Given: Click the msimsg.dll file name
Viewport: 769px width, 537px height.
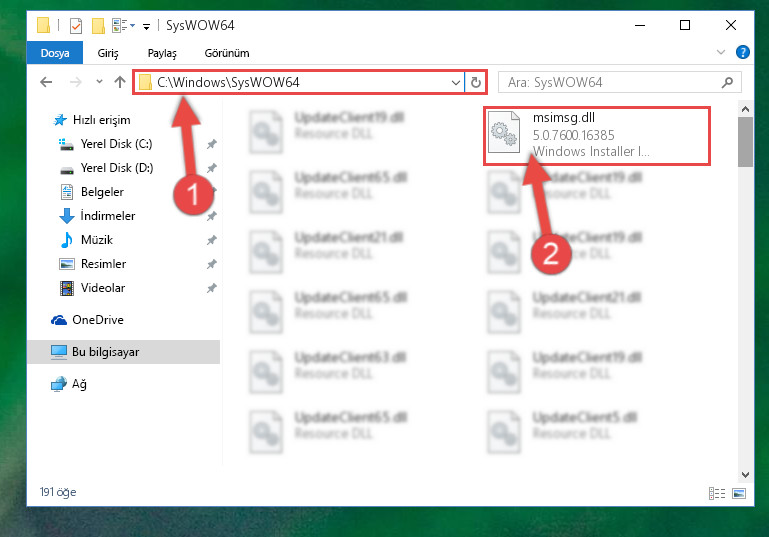Looking at the screenshot, I should click(564, 118).
